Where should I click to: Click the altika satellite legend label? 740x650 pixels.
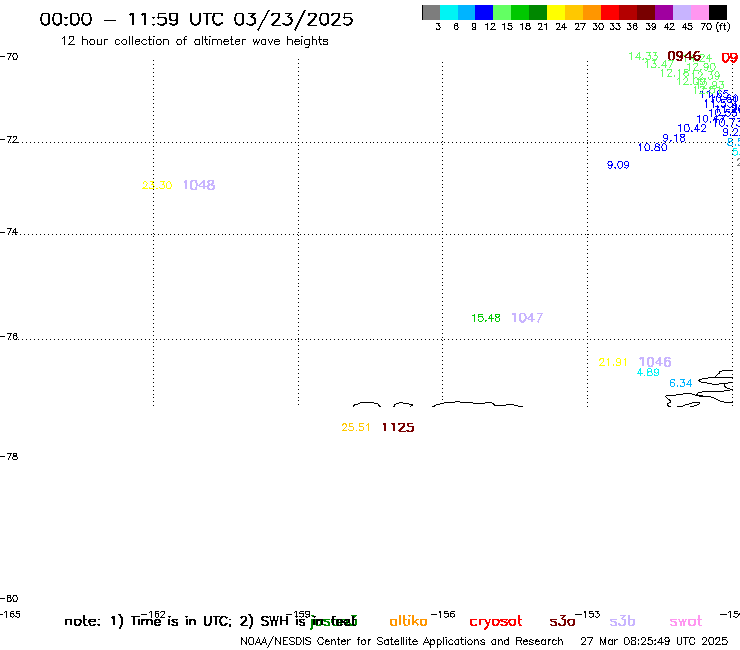[x=408, y=621]
